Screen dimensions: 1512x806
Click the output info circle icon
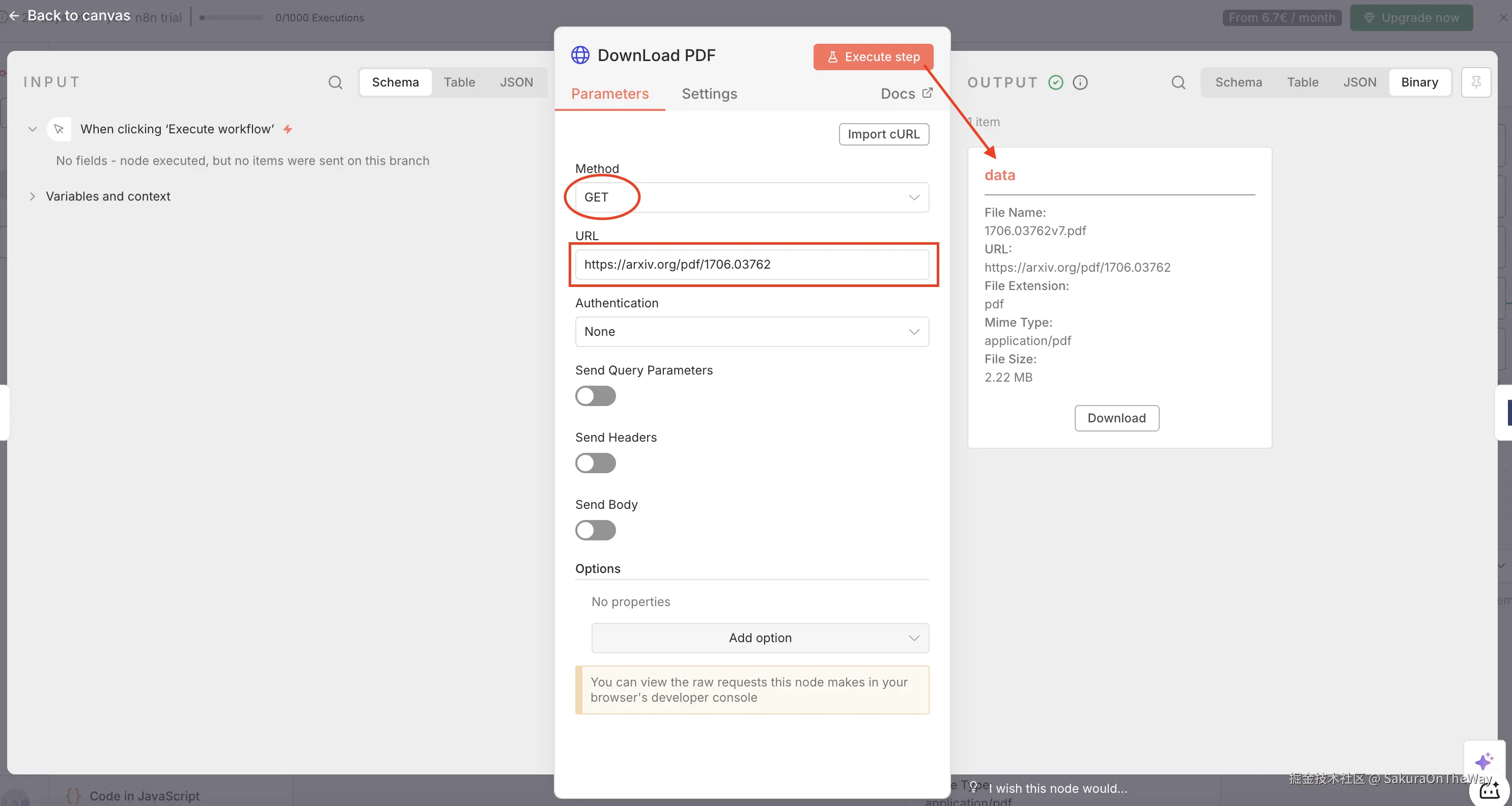pyautogui.click(x=1080, y=82)
